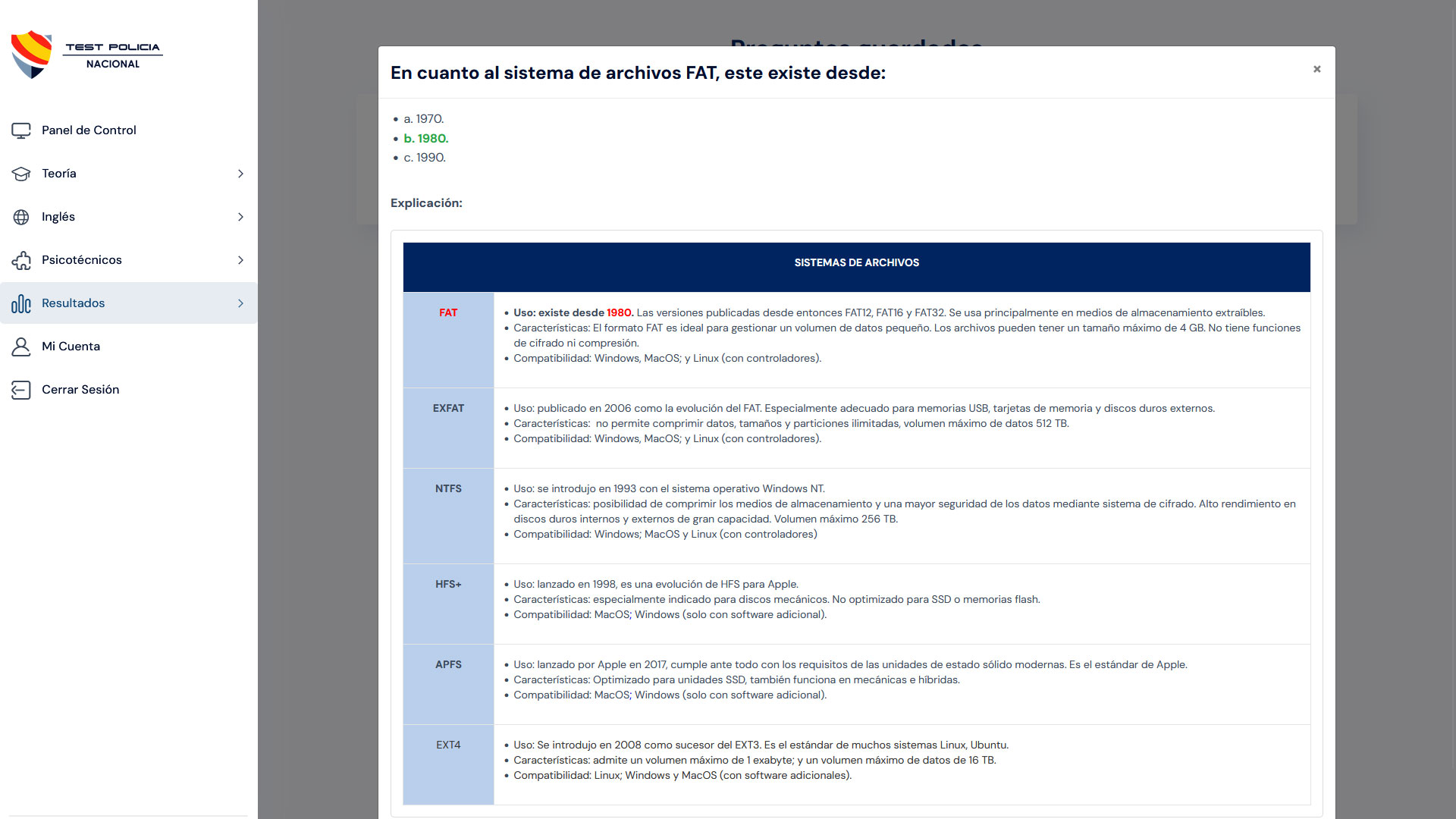The height and width of the screenshot is (819, 1456).
Task: Click the Test Policia Nacional shield logo
Action: 31,55
